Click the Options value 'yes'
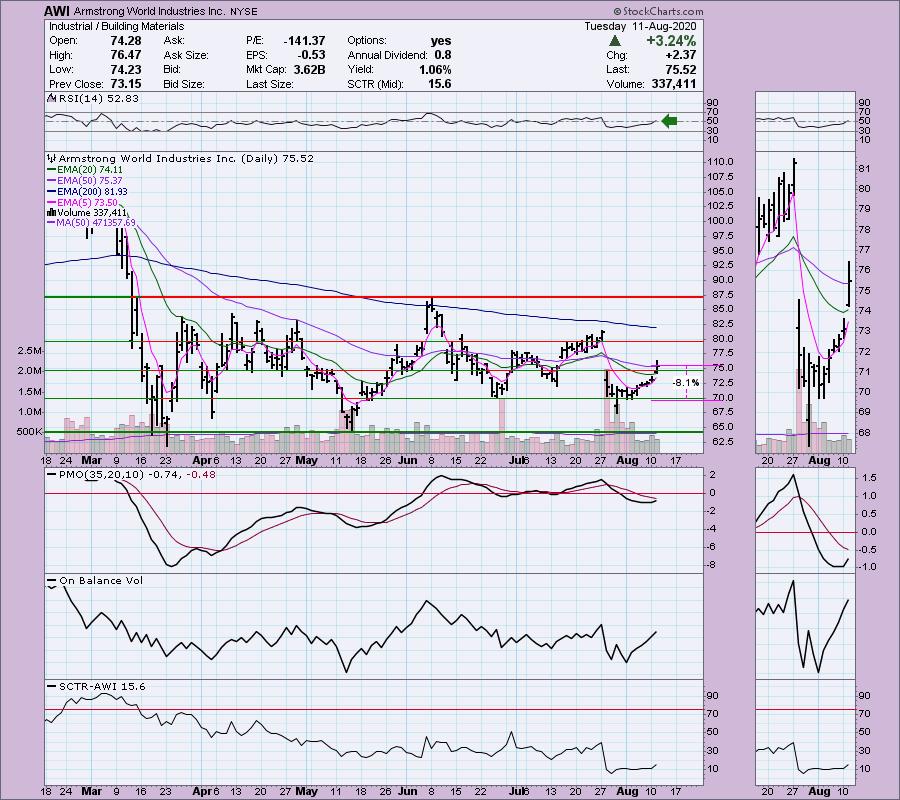Screen dimensions: 900x800 [x=441, y=41]
